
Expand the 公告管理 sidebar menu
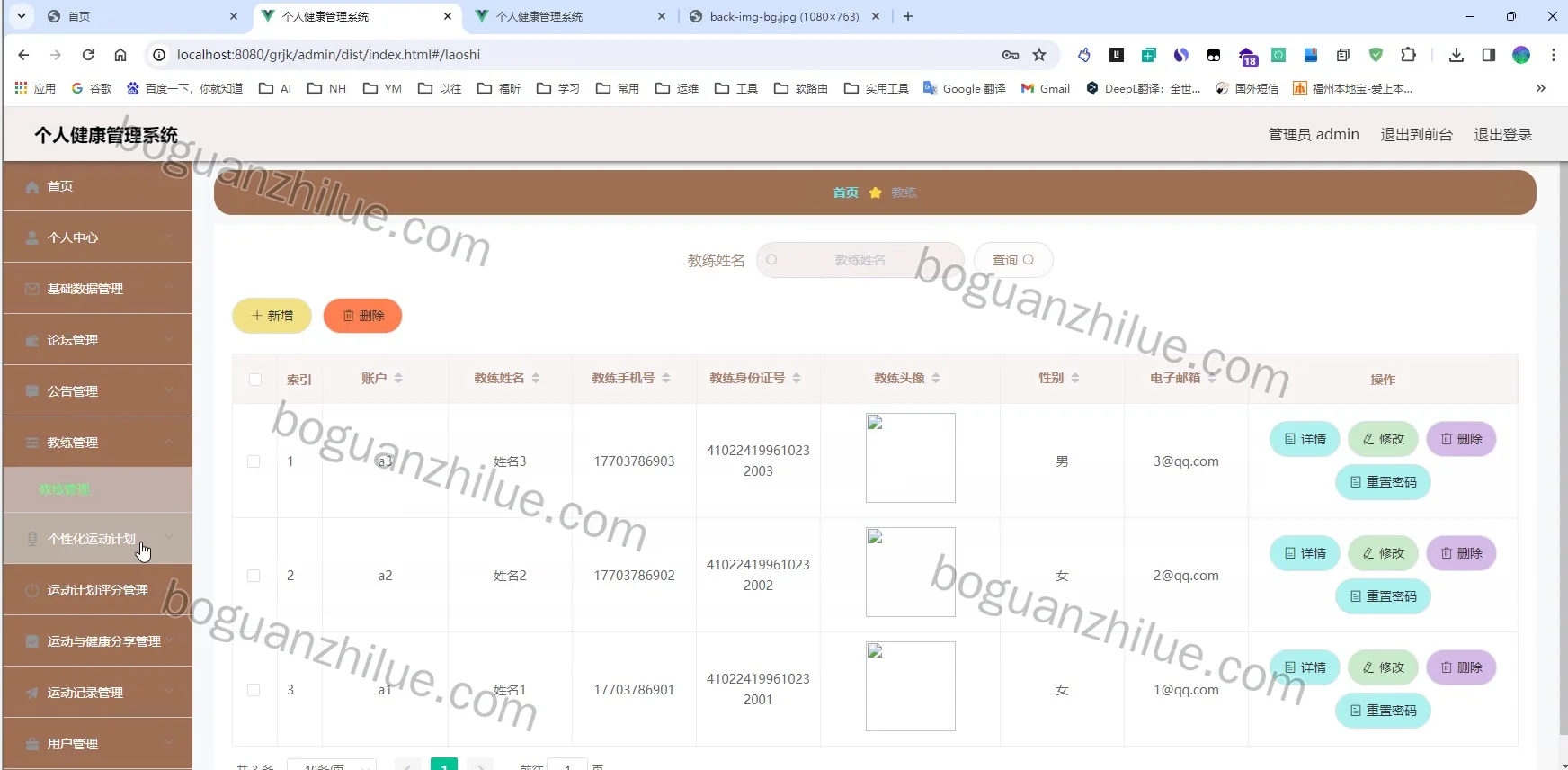point(98,391)
